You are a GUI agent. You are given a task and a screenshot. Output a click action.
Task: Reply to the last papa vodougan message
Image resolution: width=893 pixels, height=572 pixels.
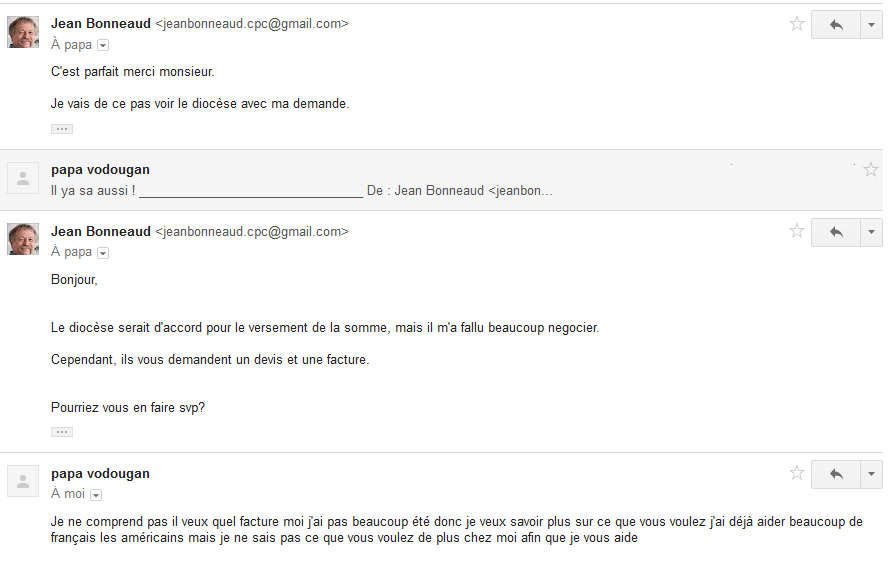pos(836,473)
